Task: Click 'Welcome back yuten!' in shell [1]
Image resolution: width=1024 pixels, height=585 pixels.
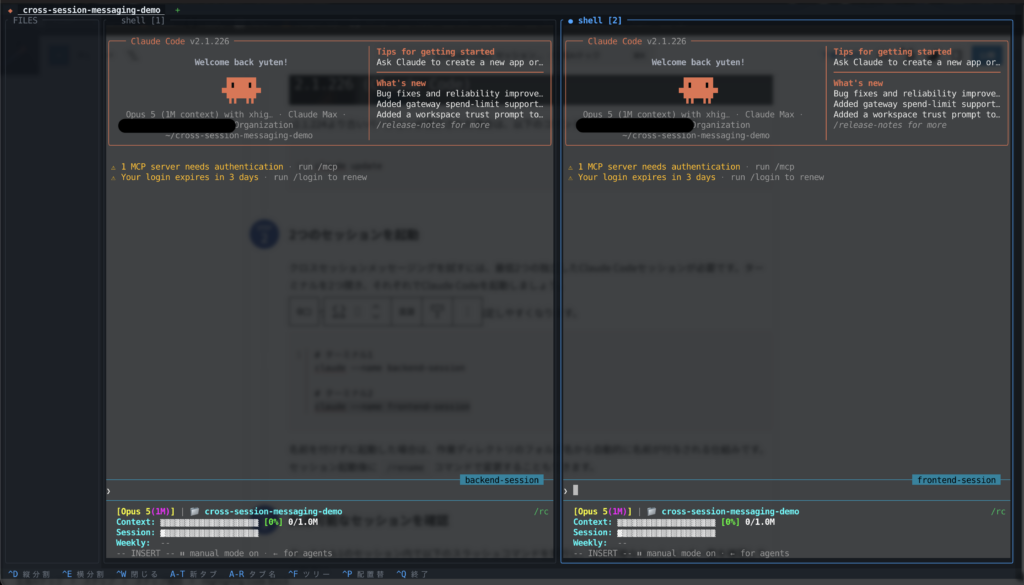Action: (241, 62)
